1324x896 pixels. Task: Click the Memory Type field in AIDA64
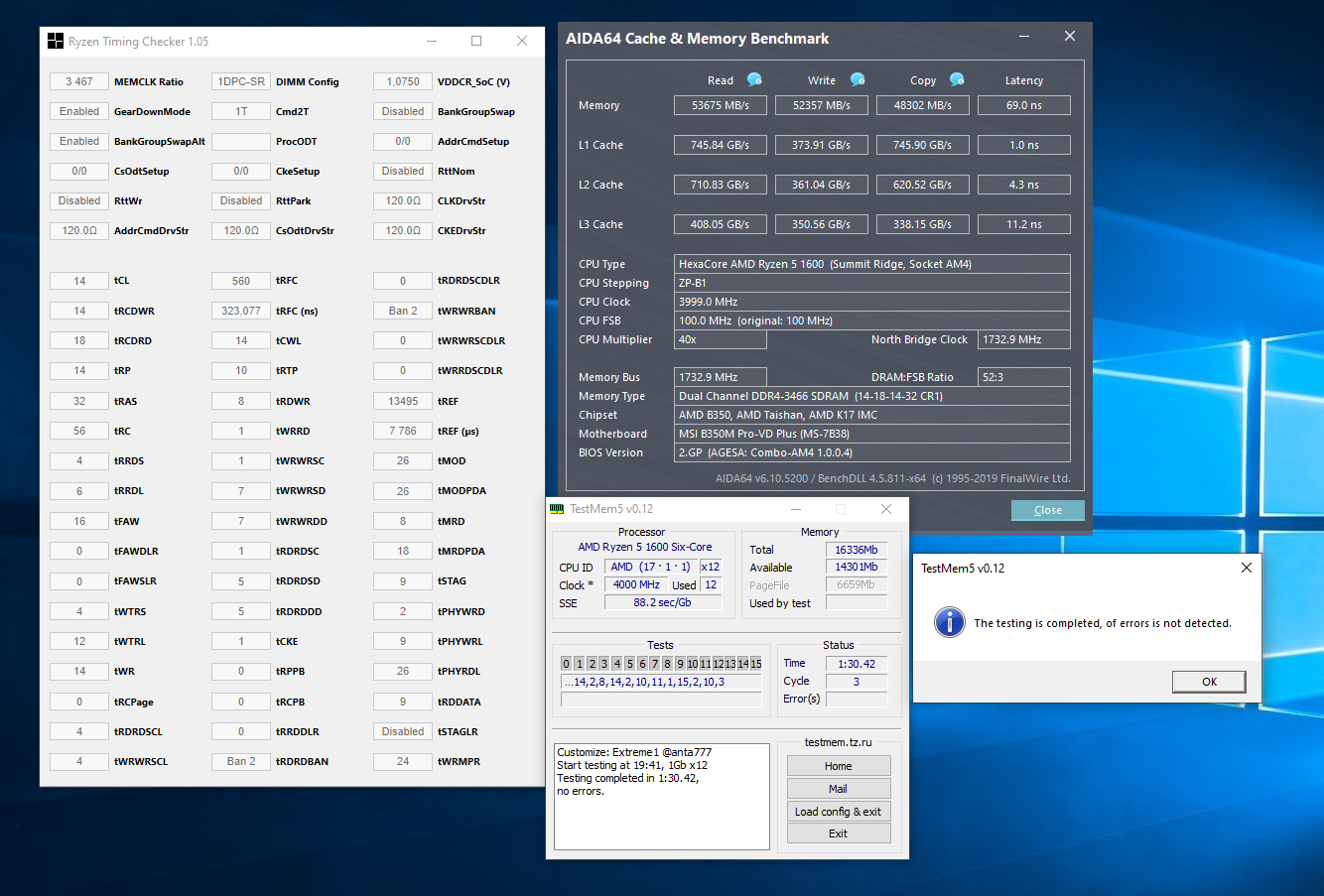pyautogui.click(x=872, y=396)
